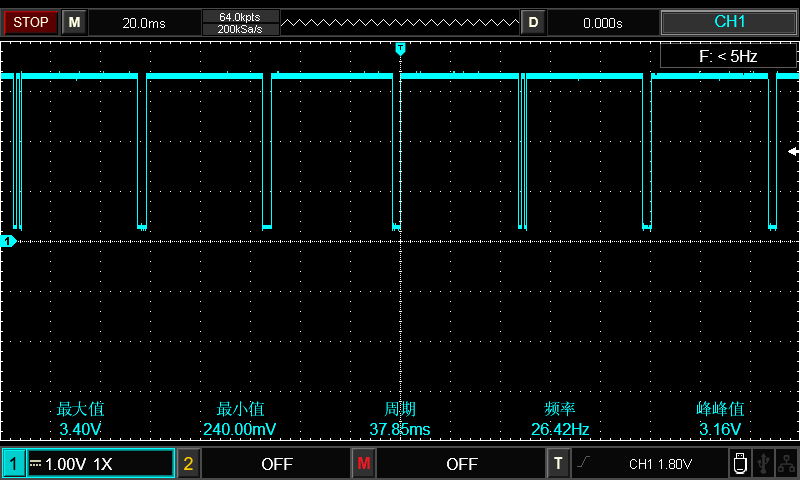Select the D delay icon
Image resolution: width=800 pixels, height=480 pixels.
click(x=533, y=22)
